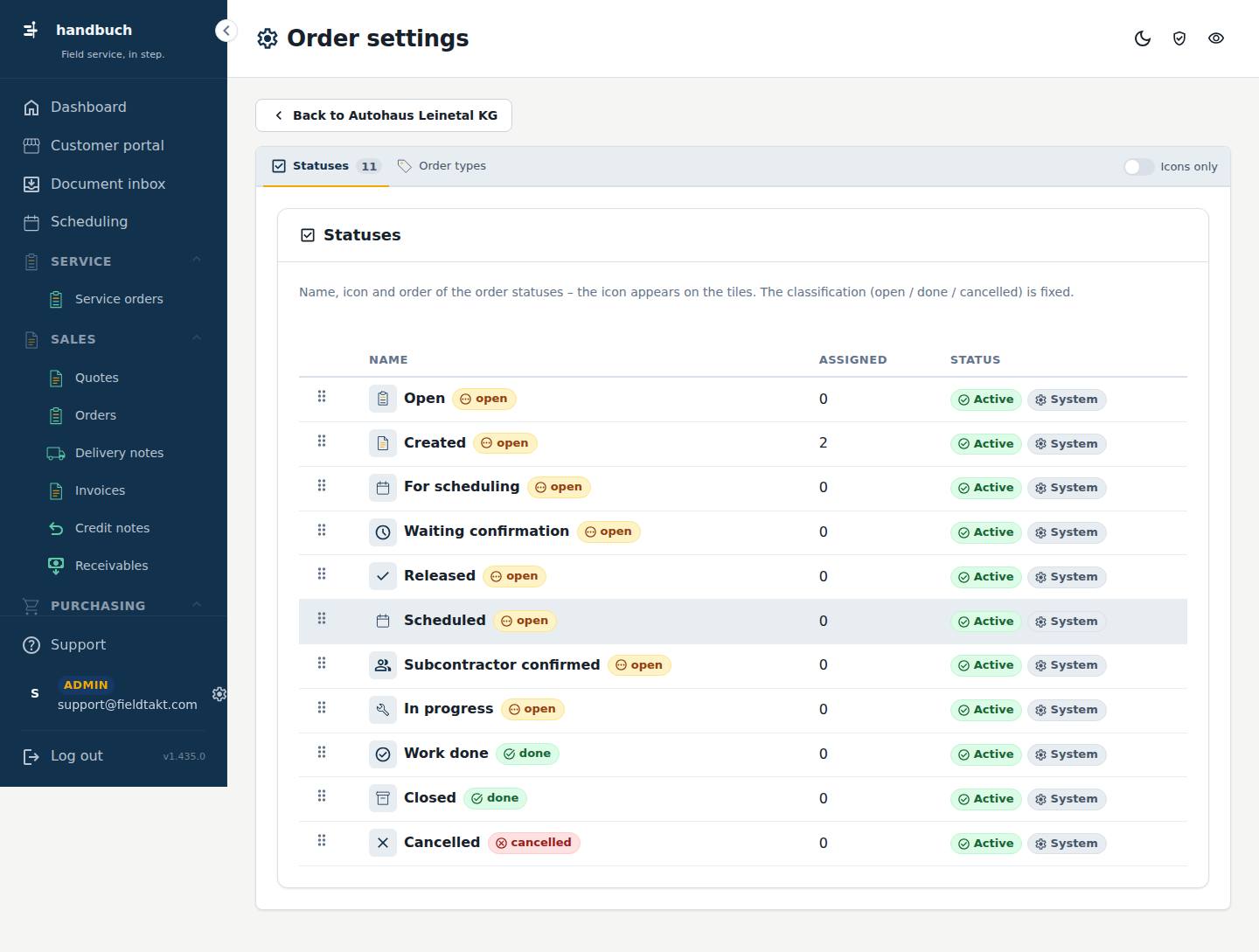Click assigned count 2 in Created row
Image resolution: width=1259 pixels, height=952 pixels.
pyautogui.click(x=823, y=443)
